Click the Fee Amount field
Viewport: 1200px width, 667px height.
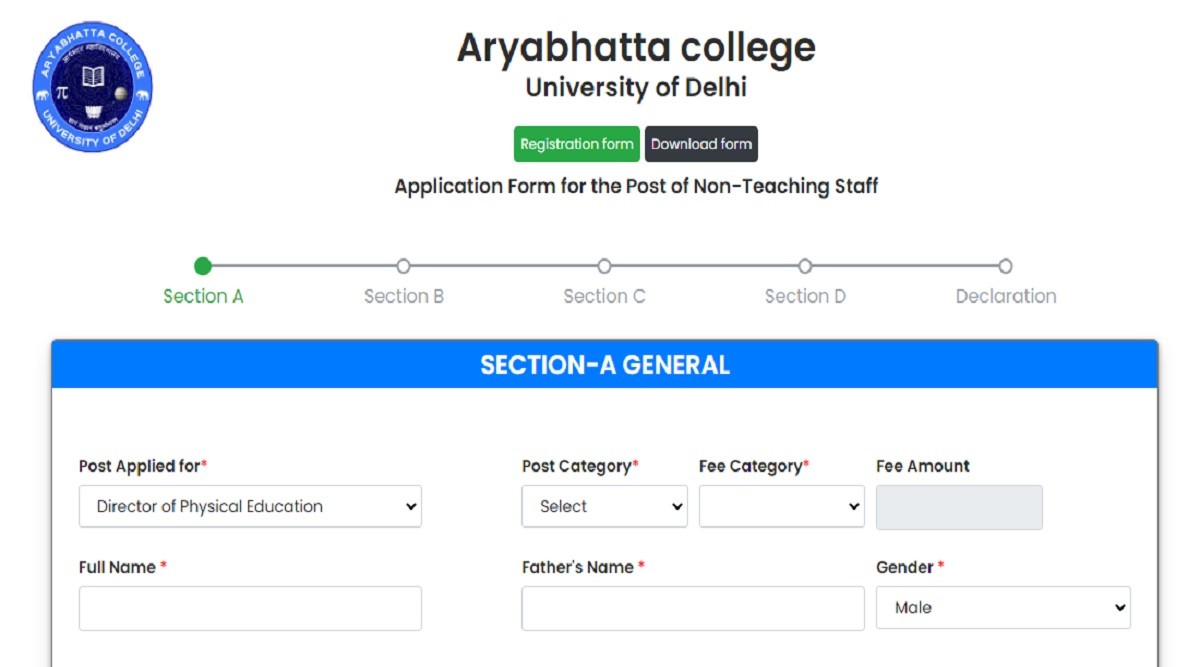tap(959, 507)
